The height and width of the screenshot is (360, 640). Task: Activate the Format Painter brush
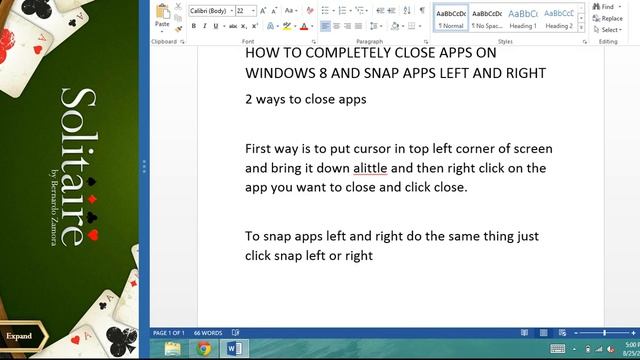point(178,29)
